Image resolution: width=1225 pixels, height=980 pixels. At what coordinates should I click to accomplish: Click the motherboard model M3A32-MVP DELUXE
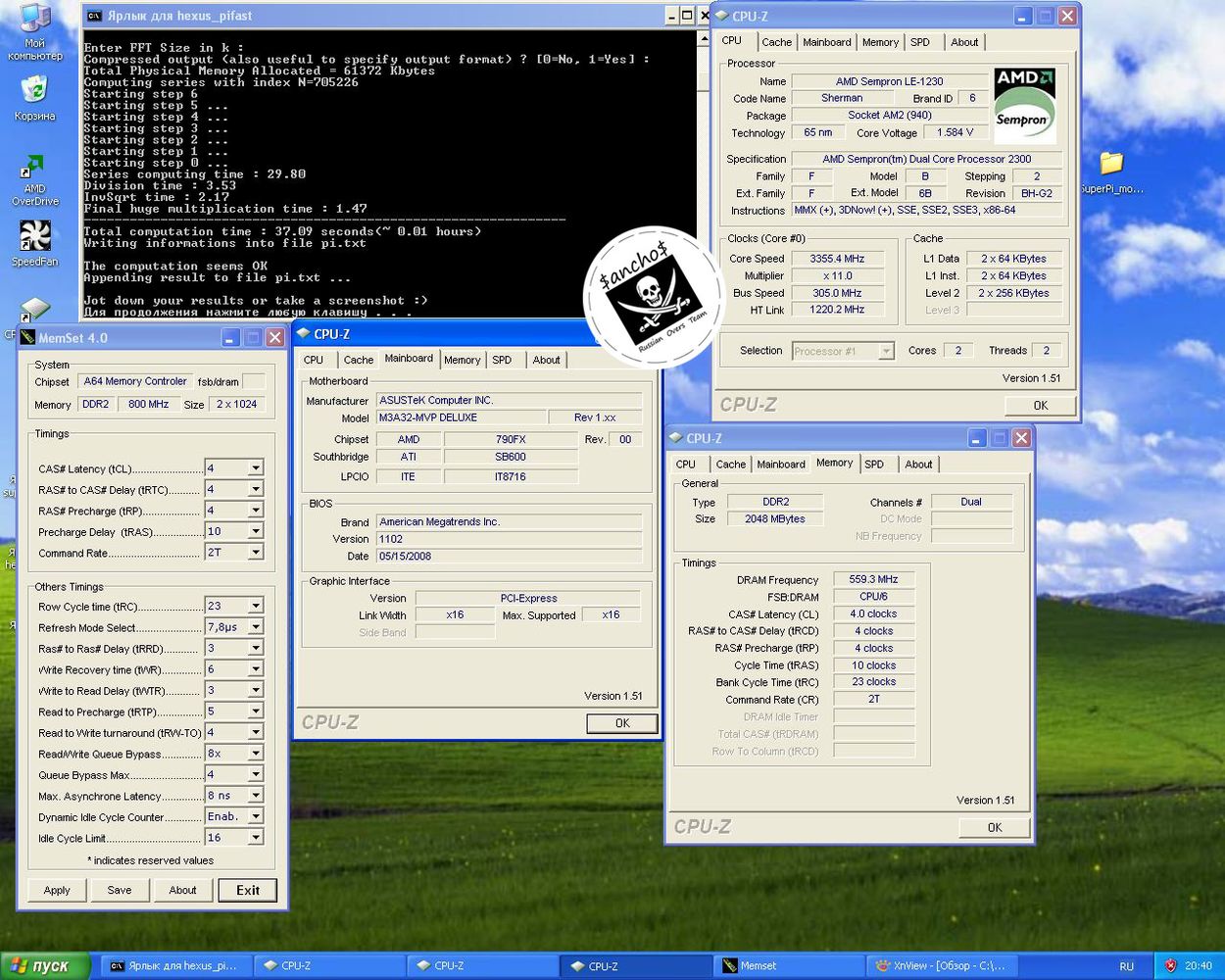(462, 417)
